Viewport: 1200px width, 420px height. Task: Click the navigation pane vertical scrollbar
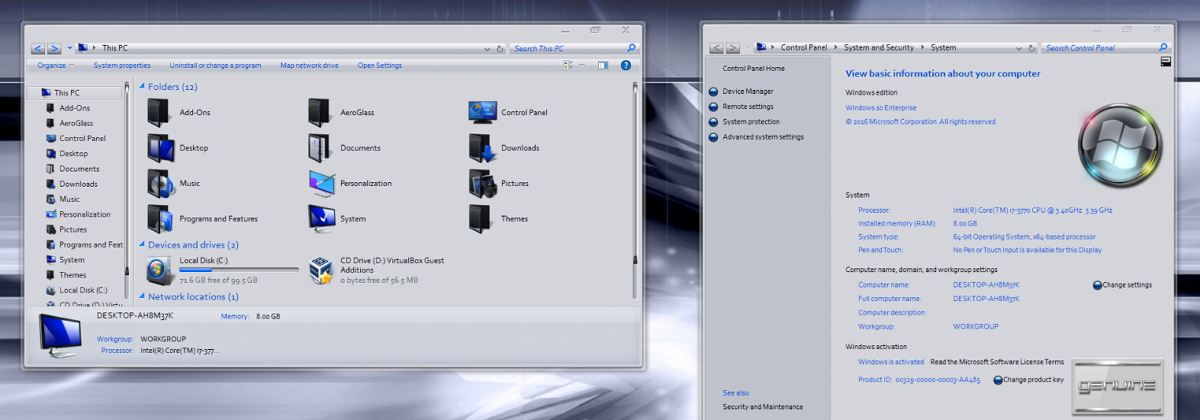127,190
